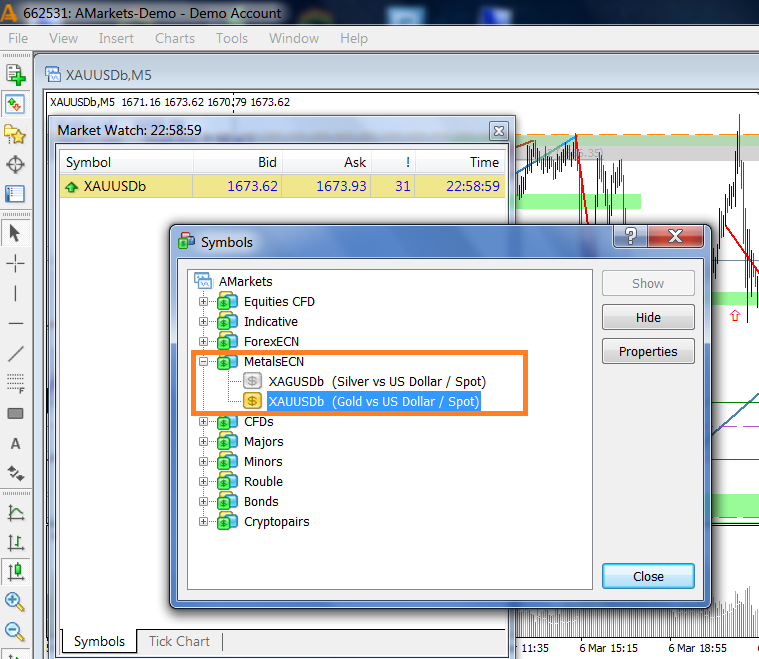The image size is (759, 659).
Task: Switch chart to bar chart icon
Action: (x=15, y=543)
